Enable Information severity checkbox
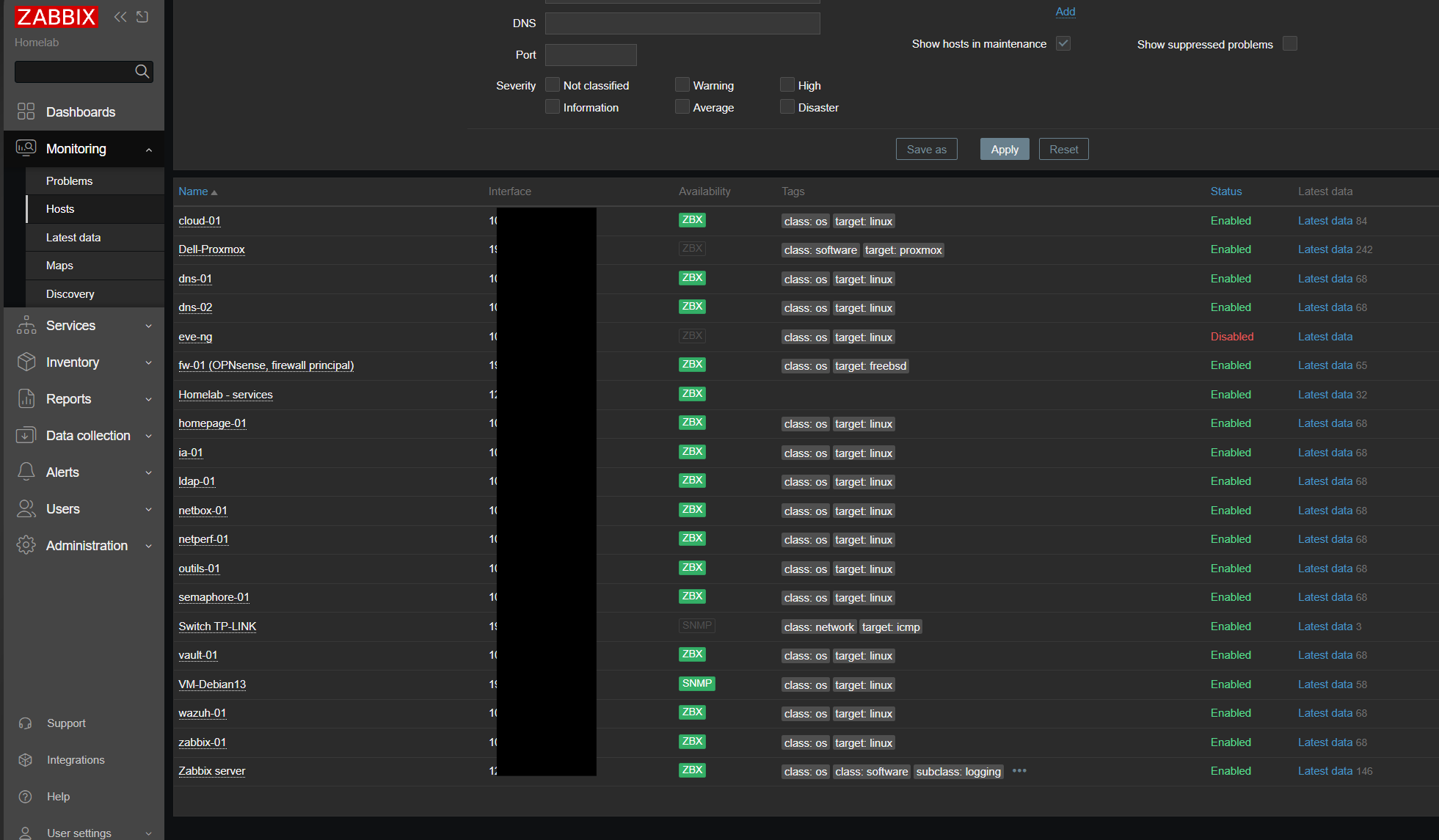This screenshot has width=1439, height=840. coord(553,107)
